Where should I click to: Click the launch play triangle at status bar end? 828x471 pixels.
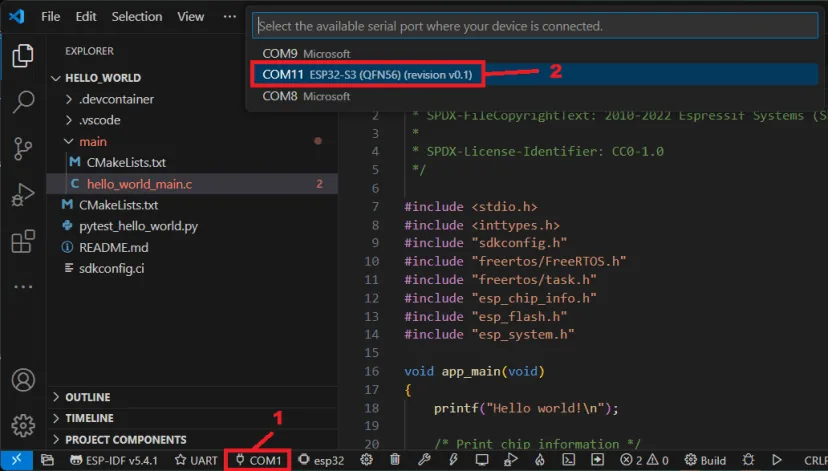click(777, 460)
